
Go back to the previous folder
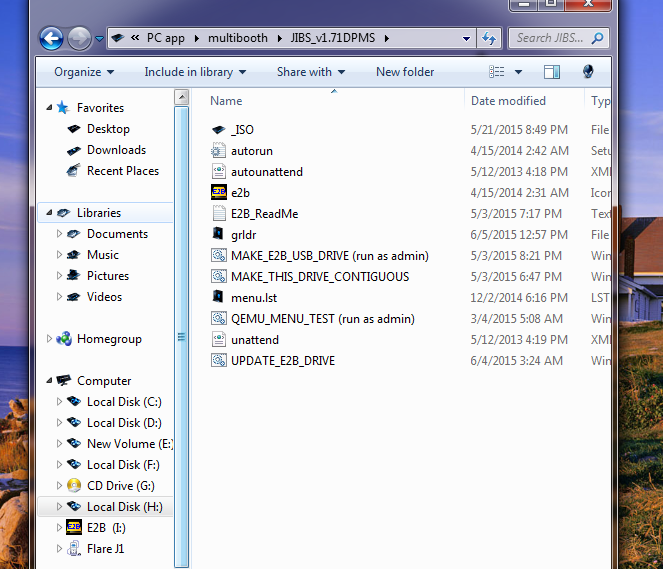(x=52, y=39)
